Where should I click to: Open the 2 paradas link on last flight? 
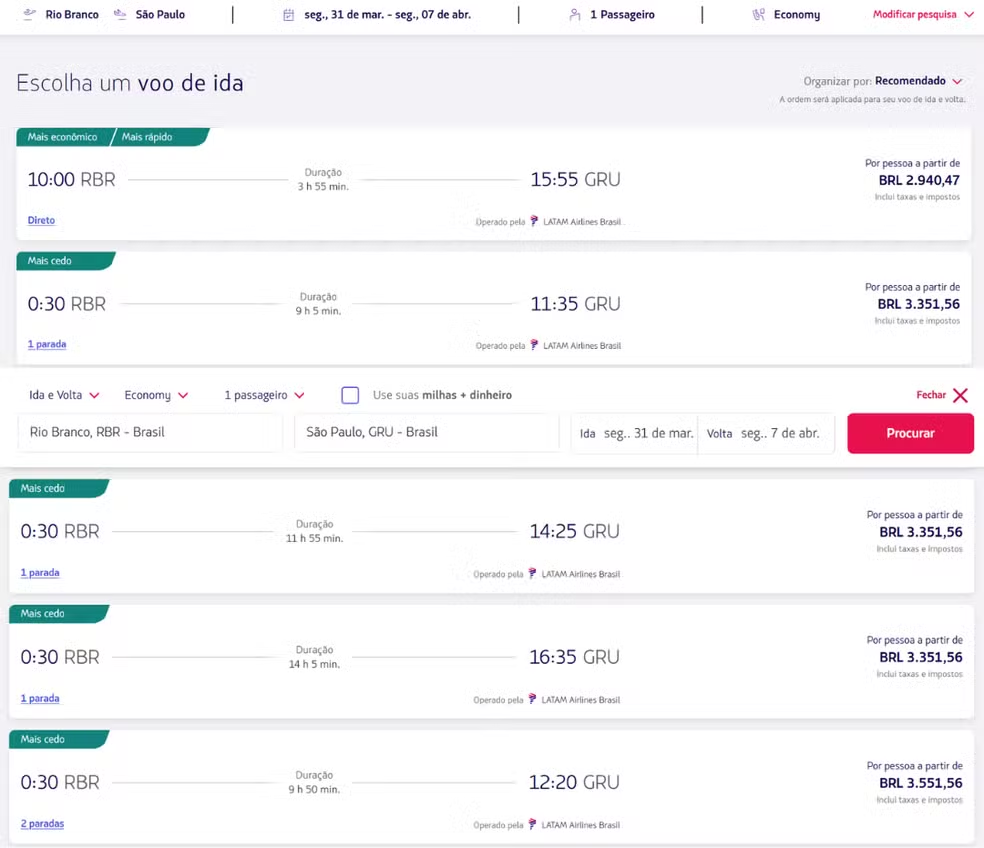(42, 824)
